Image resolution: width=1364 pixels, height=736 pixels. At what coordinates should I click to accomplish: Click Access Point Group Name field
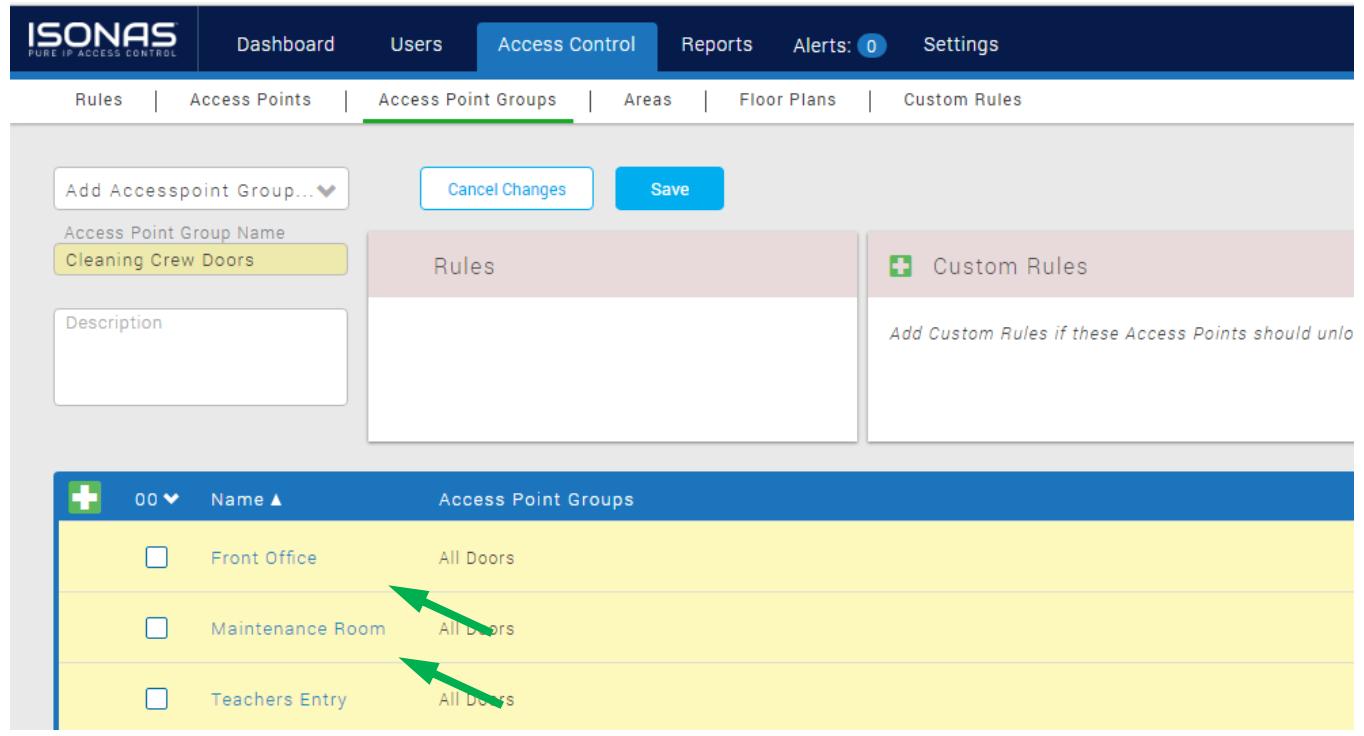[x=201, y=259]
